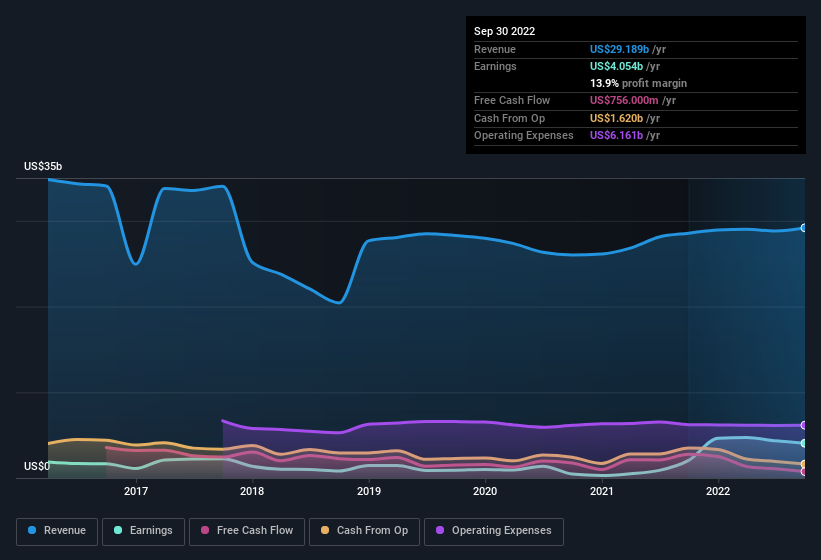Click the Operating Expenses purple endpoint marker

[x=804, y=425]
